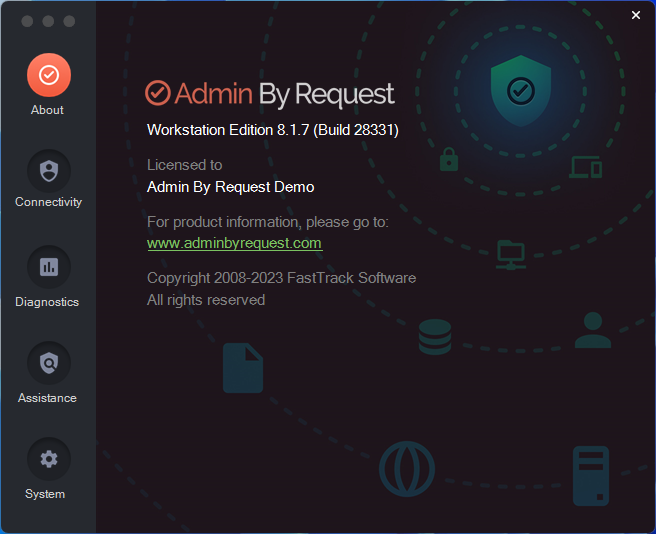Open the Assistance magnifier shield icon
Screen dimensions: 656x534
pyautogui.click(x=49, y=363)
